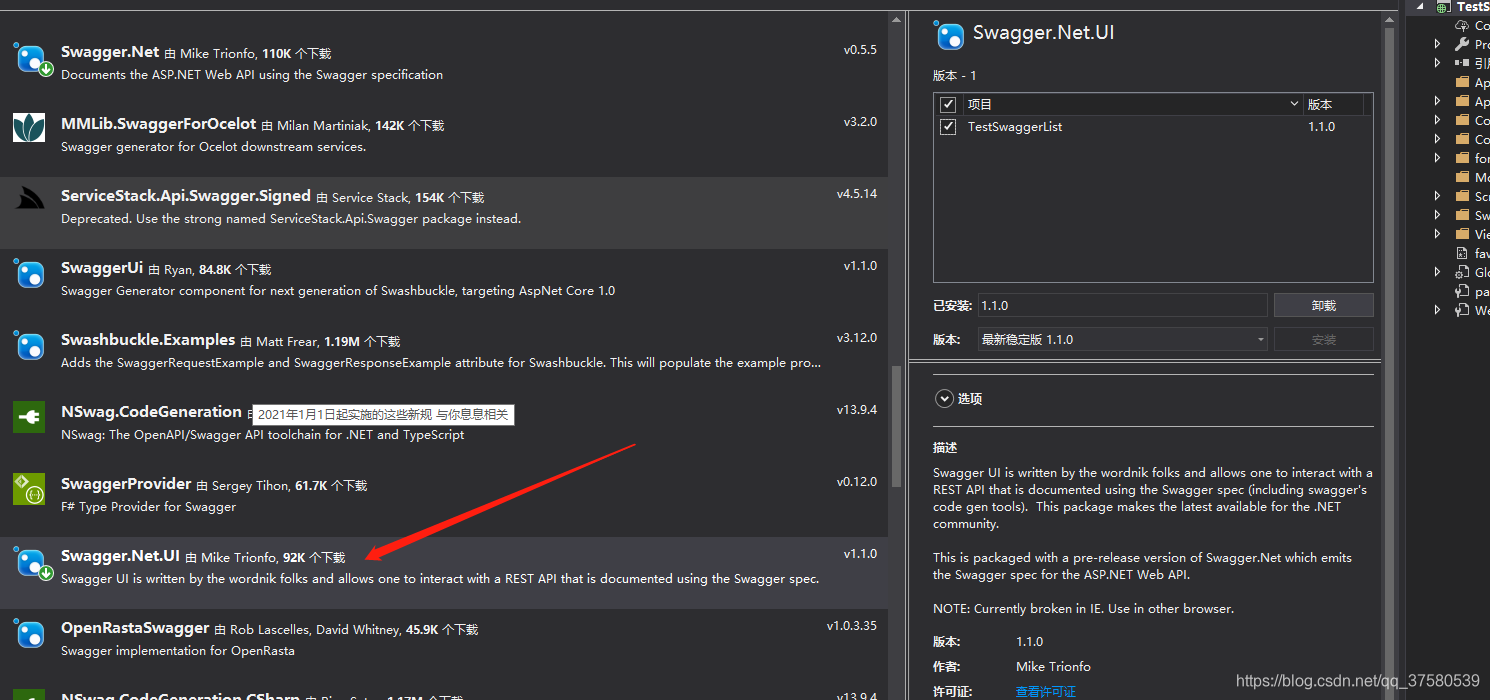
Task: Click the Swashbuckle.Examples package icon
Action: pyautogui.click(x=29, y=344)
